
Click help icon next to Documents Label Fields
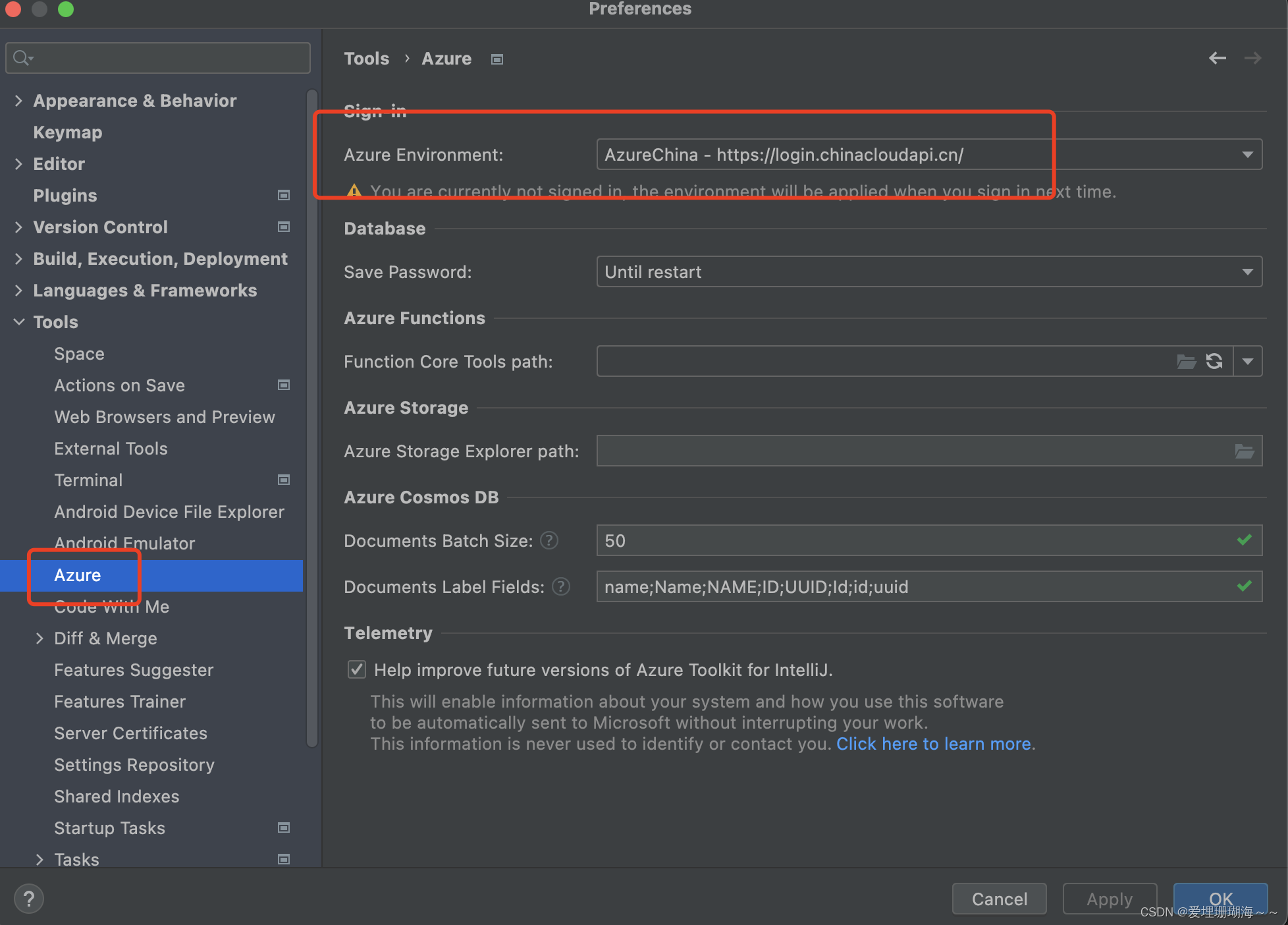pyautogui.click(x=561, y=586)
